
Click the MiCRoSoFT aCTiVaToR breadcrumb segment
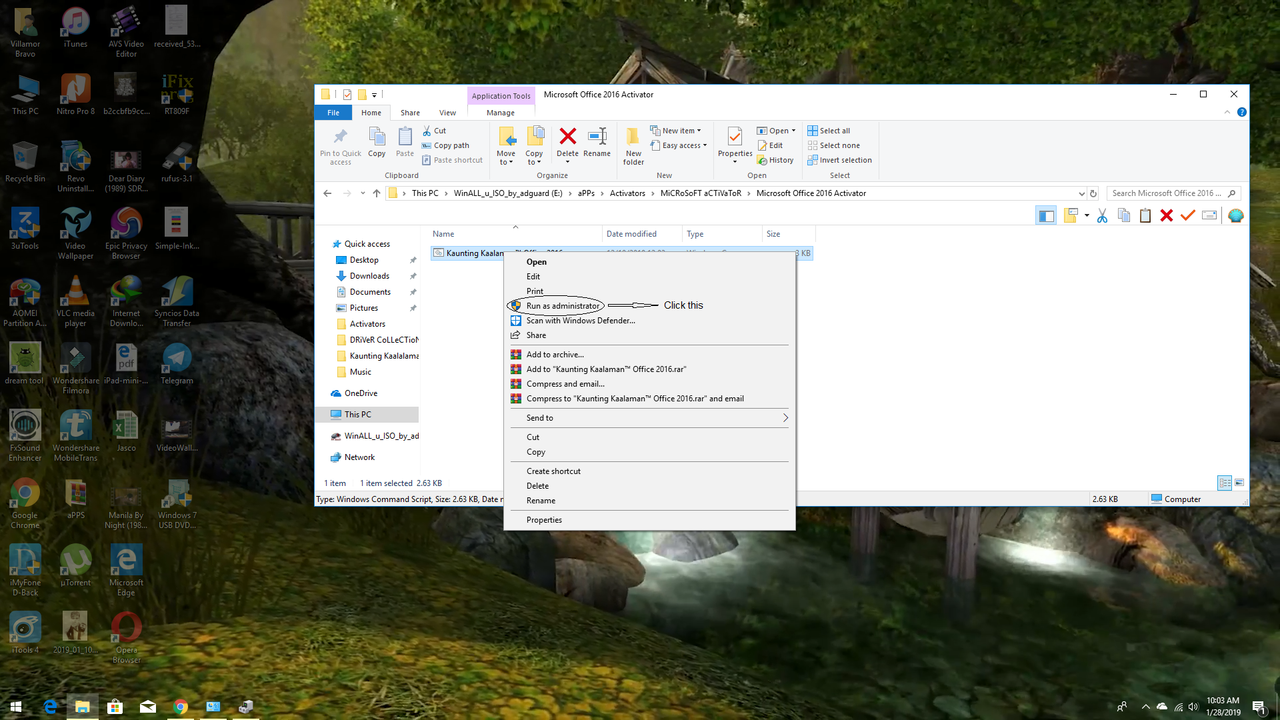click(x=699, y=193)
